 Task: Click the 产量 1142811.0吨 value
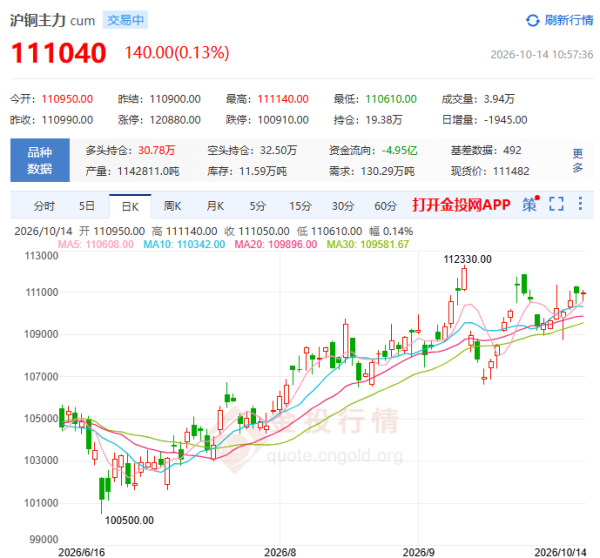[x=148, y=171]
